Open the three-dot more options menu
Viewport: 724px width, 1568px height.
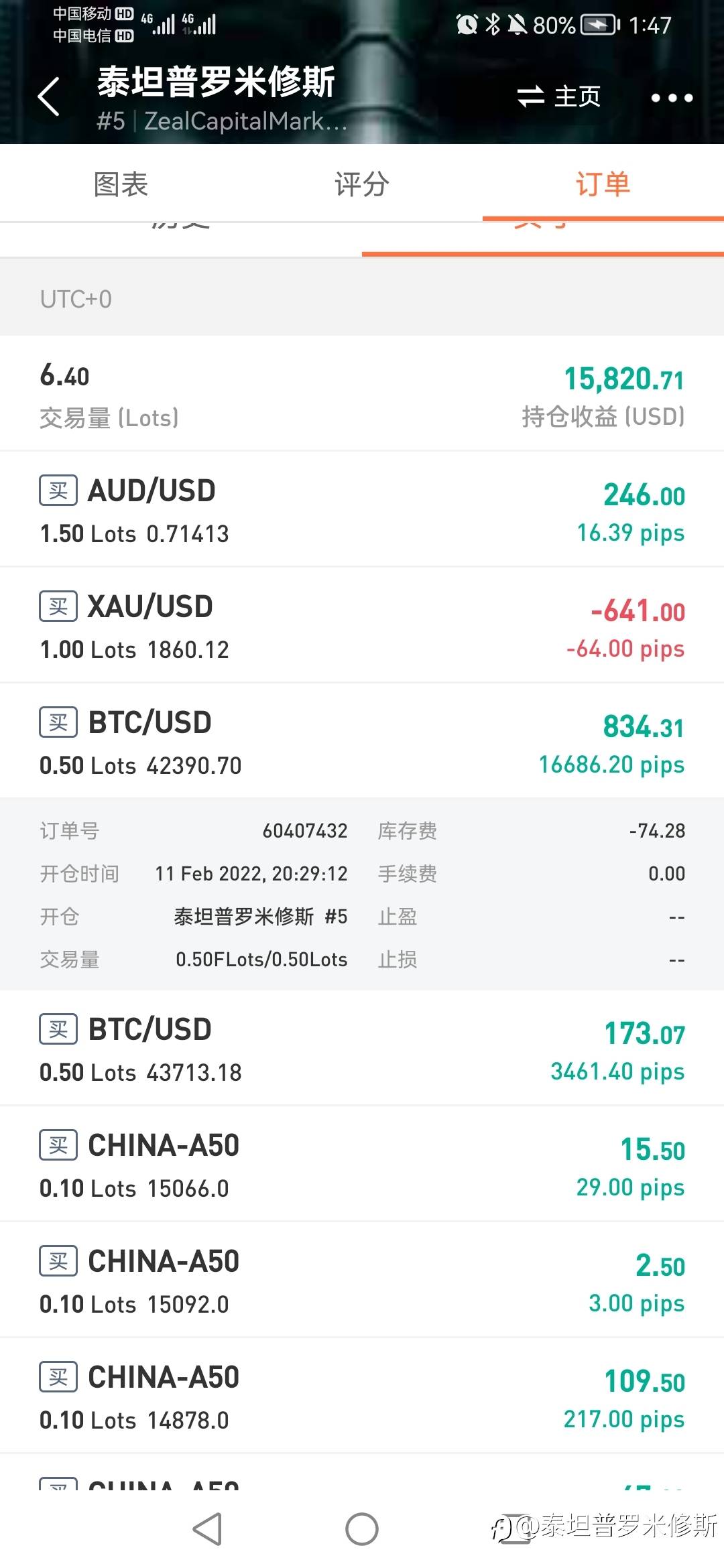672,98
